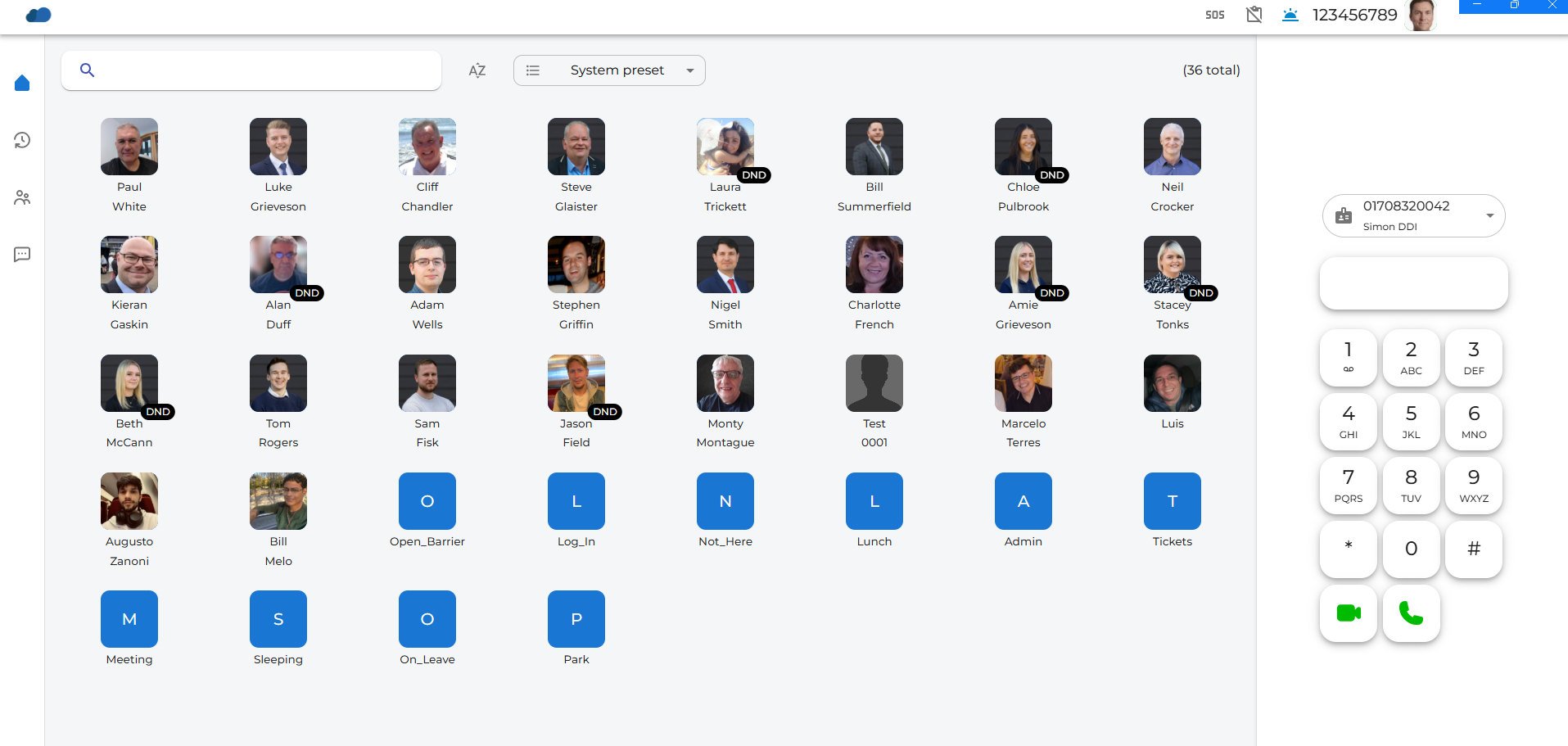Open the chat messages sidebar icon
The height and width of the screenshot is (746, 1568).
coord(22,255)
